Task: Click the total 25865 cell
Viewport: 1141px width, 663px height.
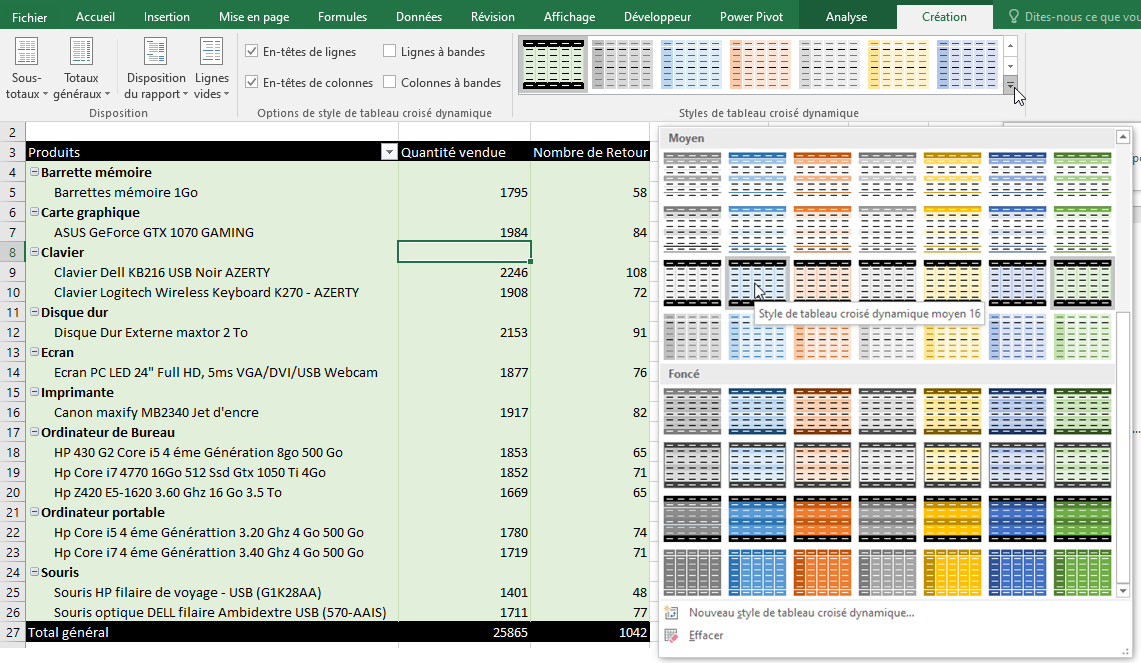Action: pyautogui.click(x=464, y=632)
